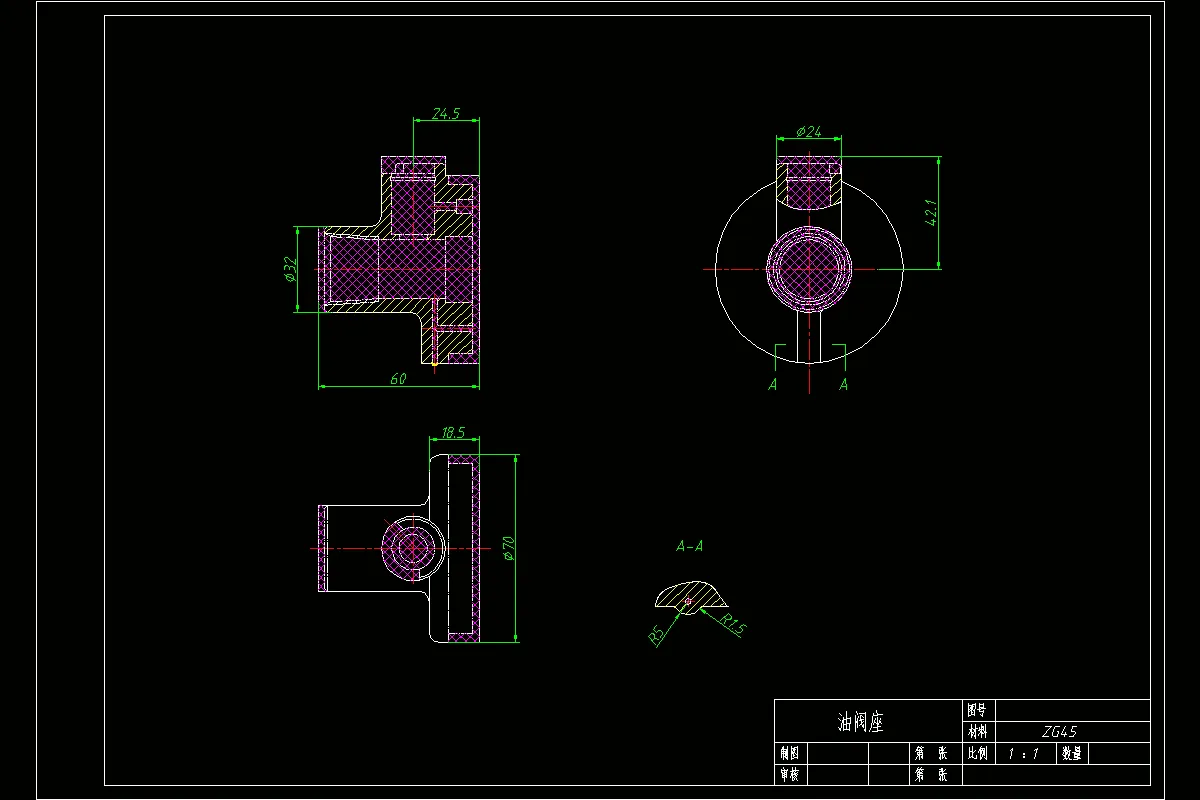Click the A-A section title
Screen dimensions: 1200x800
689,547
